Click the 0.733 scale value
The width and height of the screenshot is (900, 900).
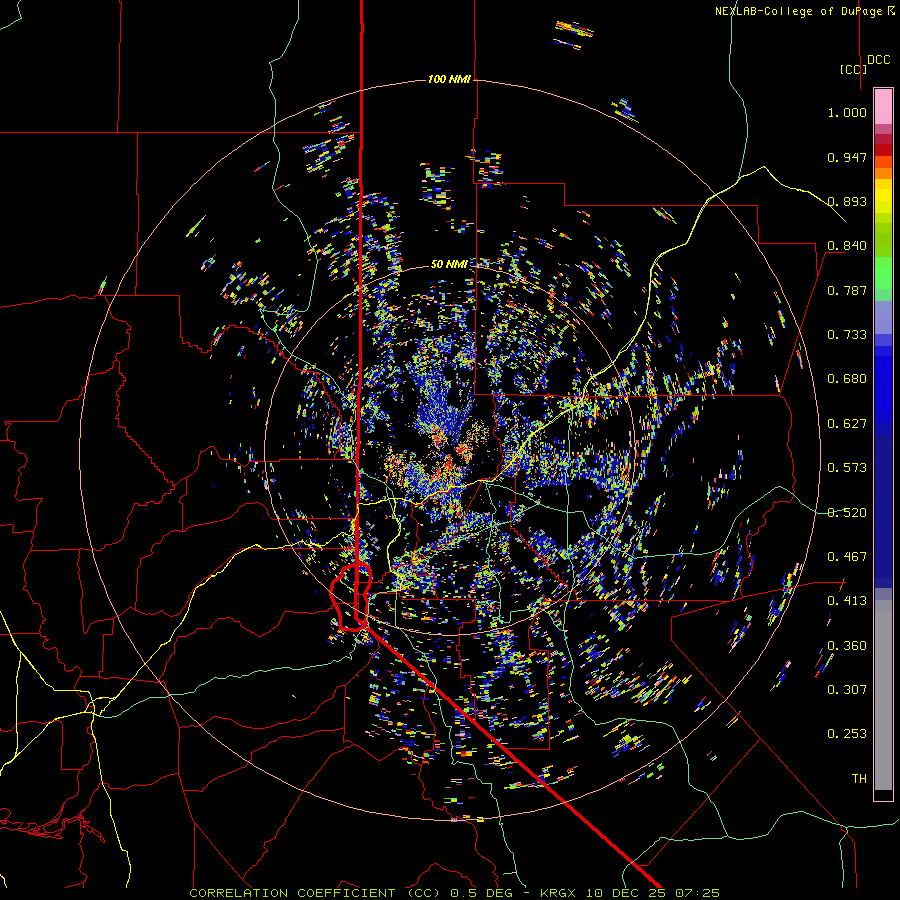click(847, 335)
